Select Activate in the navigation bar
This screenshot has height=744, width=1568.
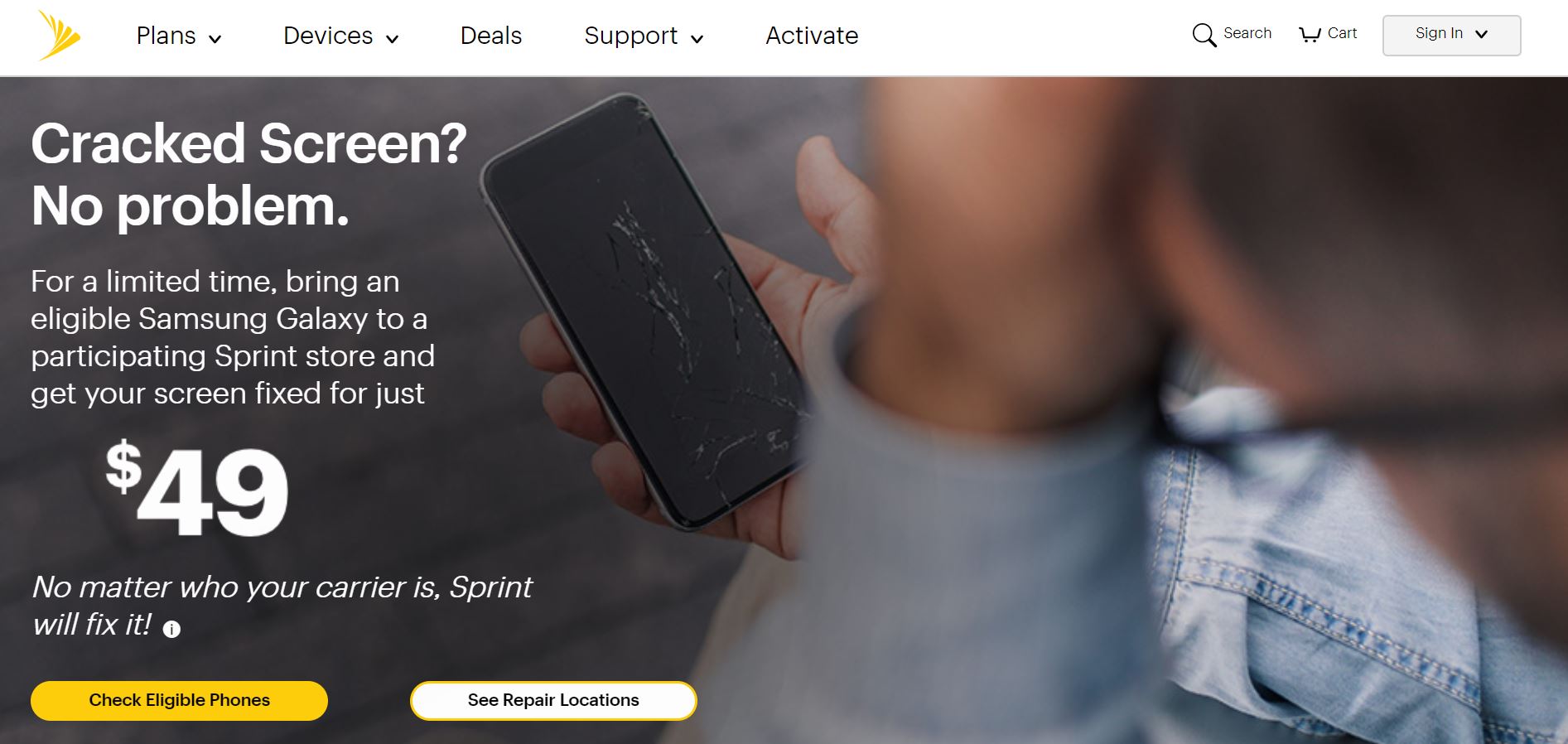pos(812,36)
